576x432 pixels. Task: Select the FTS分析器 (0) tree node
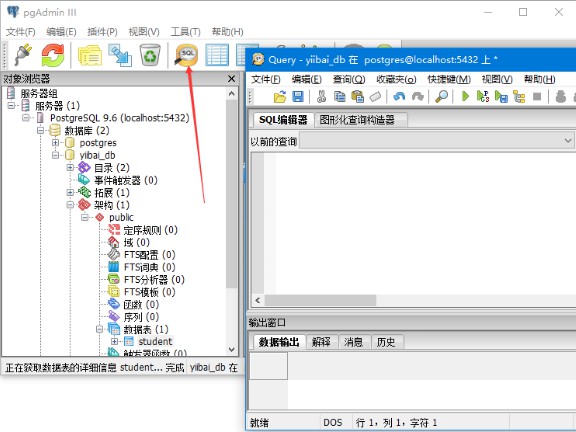pyautogui.click(x=154, y=280)
